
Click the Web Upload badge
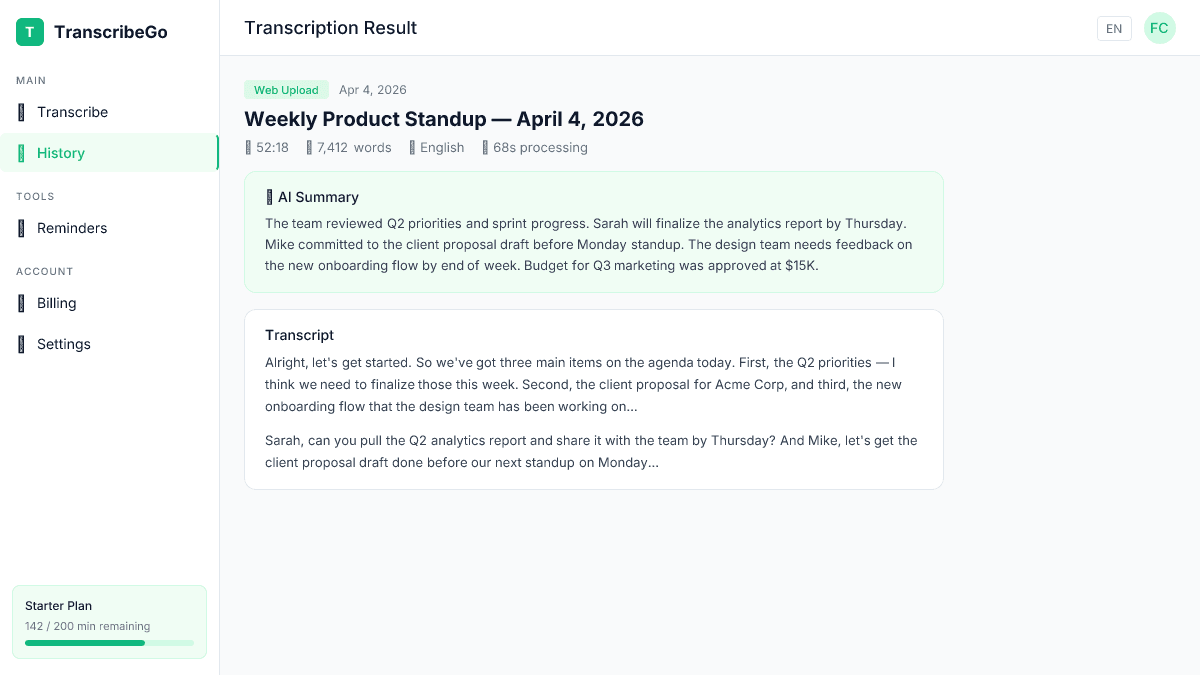point(286,90)
